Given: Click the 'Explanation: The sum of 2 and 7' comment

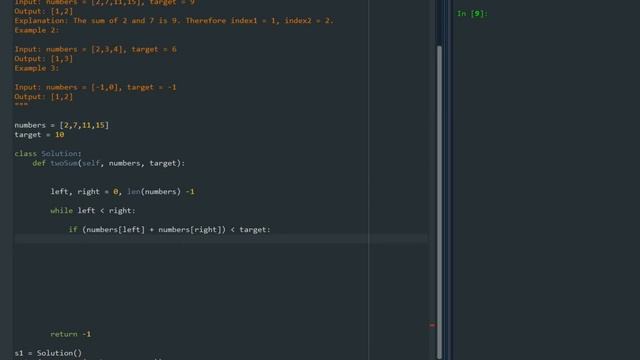Looking at the screenshot, I should point(174,21).
